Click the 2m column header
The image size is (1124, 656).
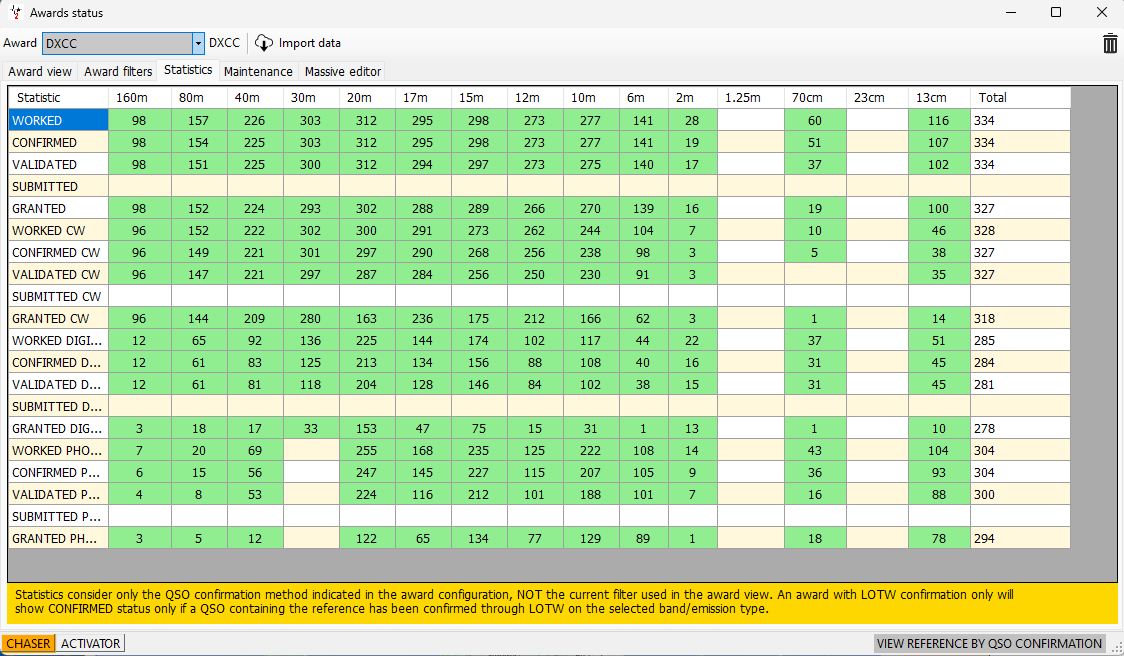[692, 98]
